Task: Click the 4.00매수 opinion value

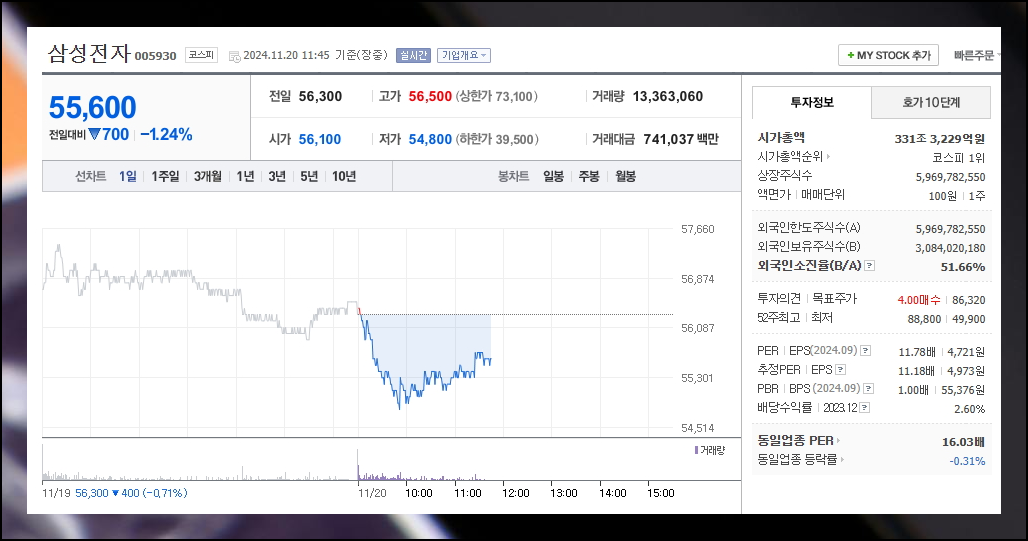Action: [919, 300]
